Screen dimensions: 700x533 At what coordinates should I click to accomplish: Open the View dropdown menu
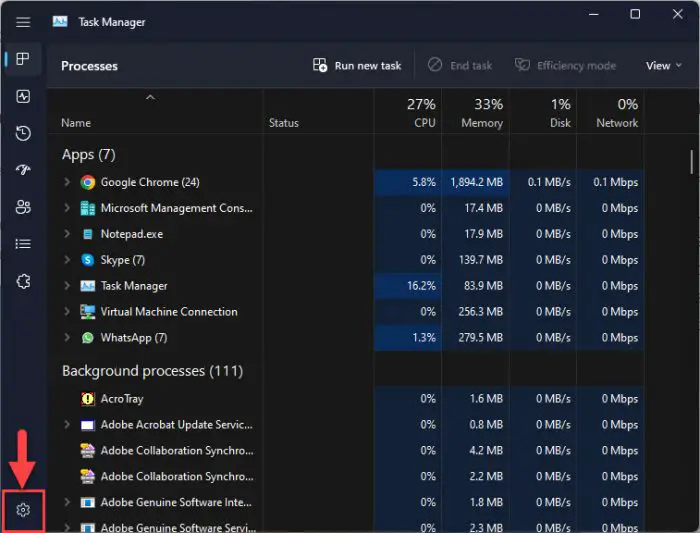663,66
